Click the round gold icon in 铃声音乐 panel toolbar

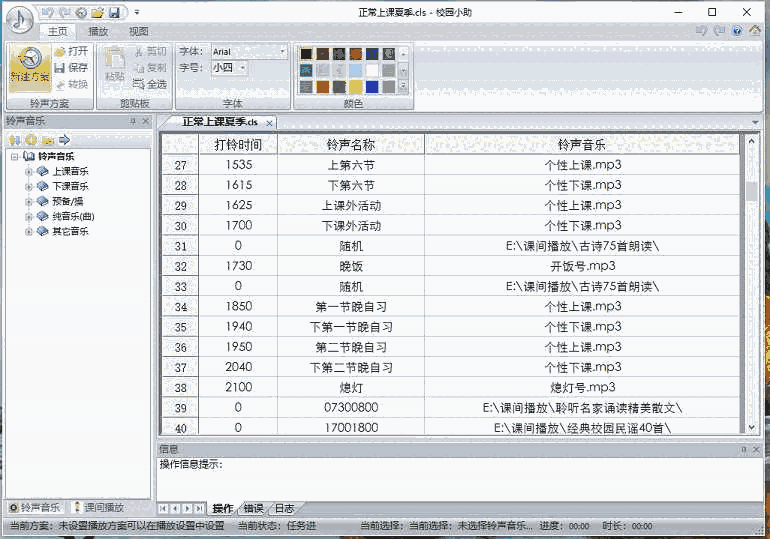click(31, 140)
